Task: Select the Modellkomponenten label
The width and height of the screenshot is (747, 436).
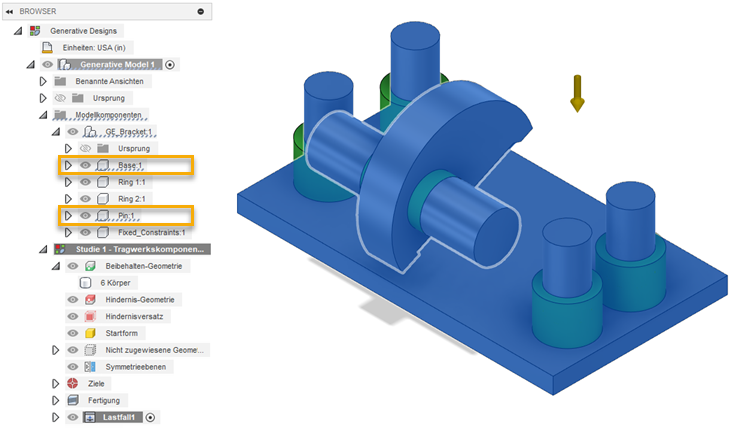Action: 108,115
